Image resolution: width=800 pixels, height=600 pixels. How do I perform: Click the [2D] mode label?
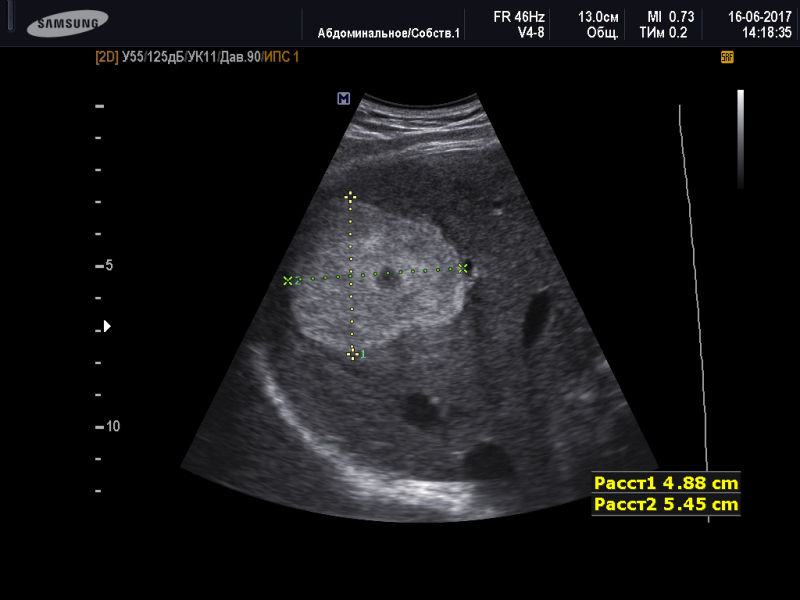pos(107,57)
